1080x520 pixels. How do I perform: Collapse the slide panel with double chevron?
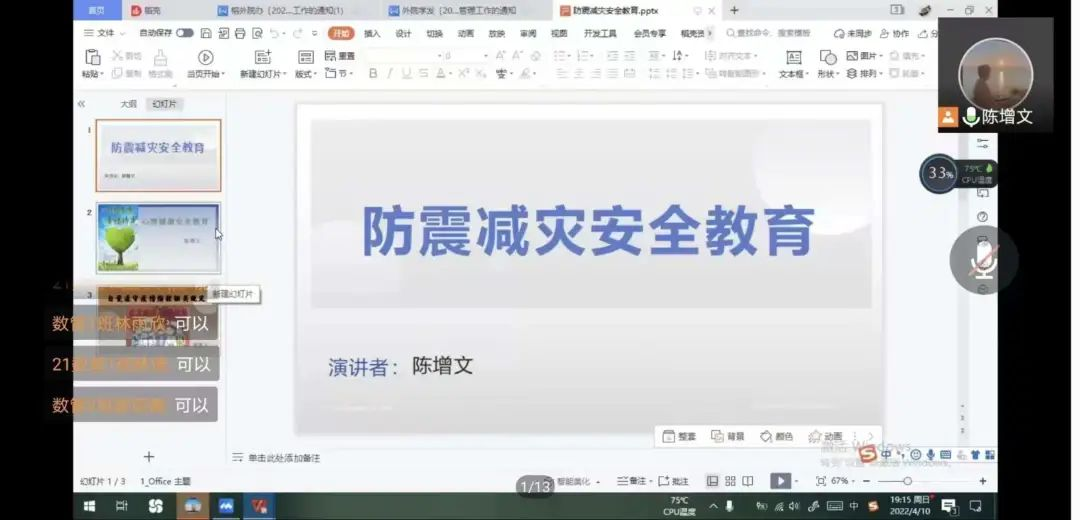point(81,104)
